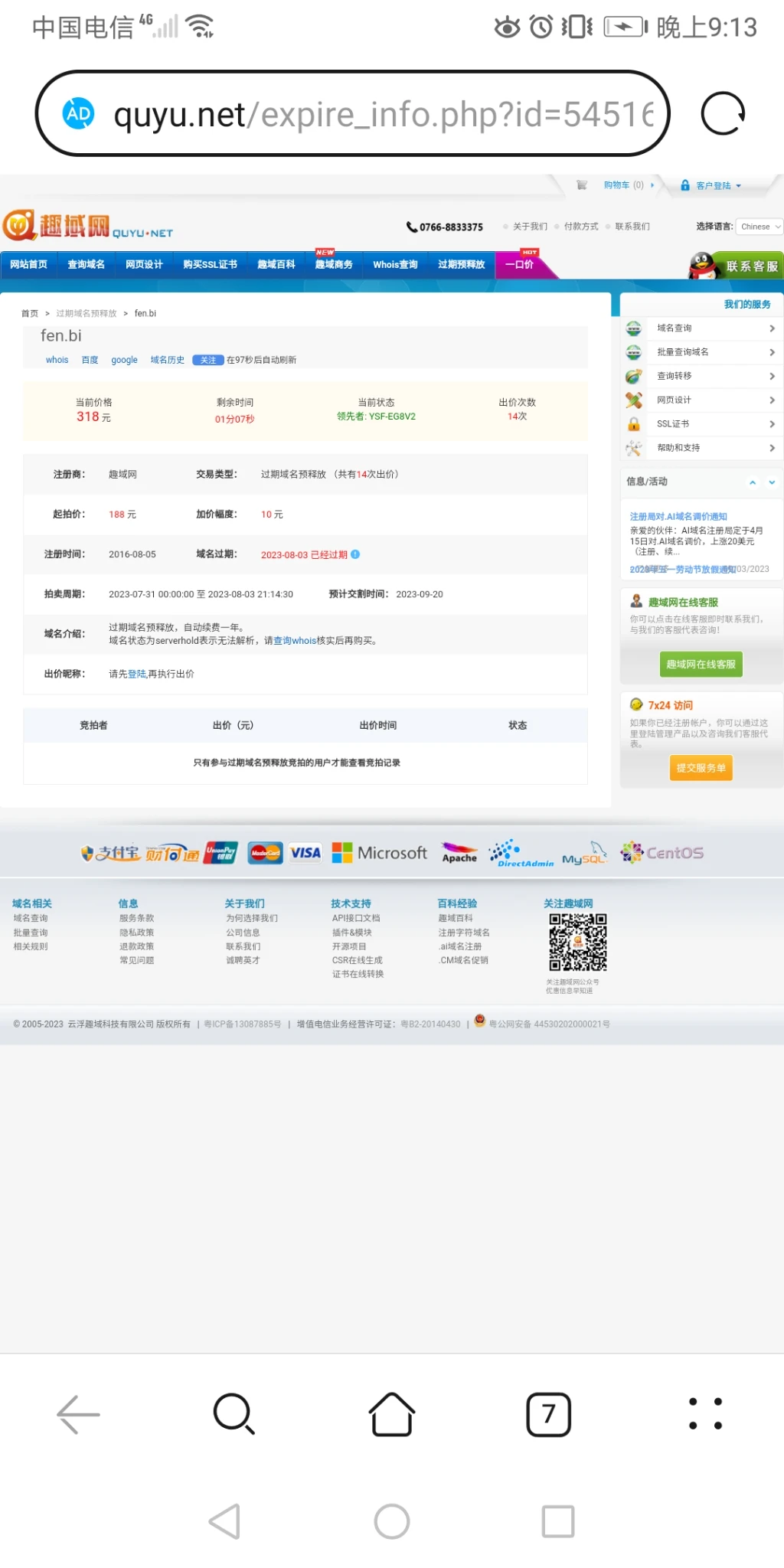Click the blue info icon beside expiry date
This screenshot has width=784, height=1568.
point(355,554)
